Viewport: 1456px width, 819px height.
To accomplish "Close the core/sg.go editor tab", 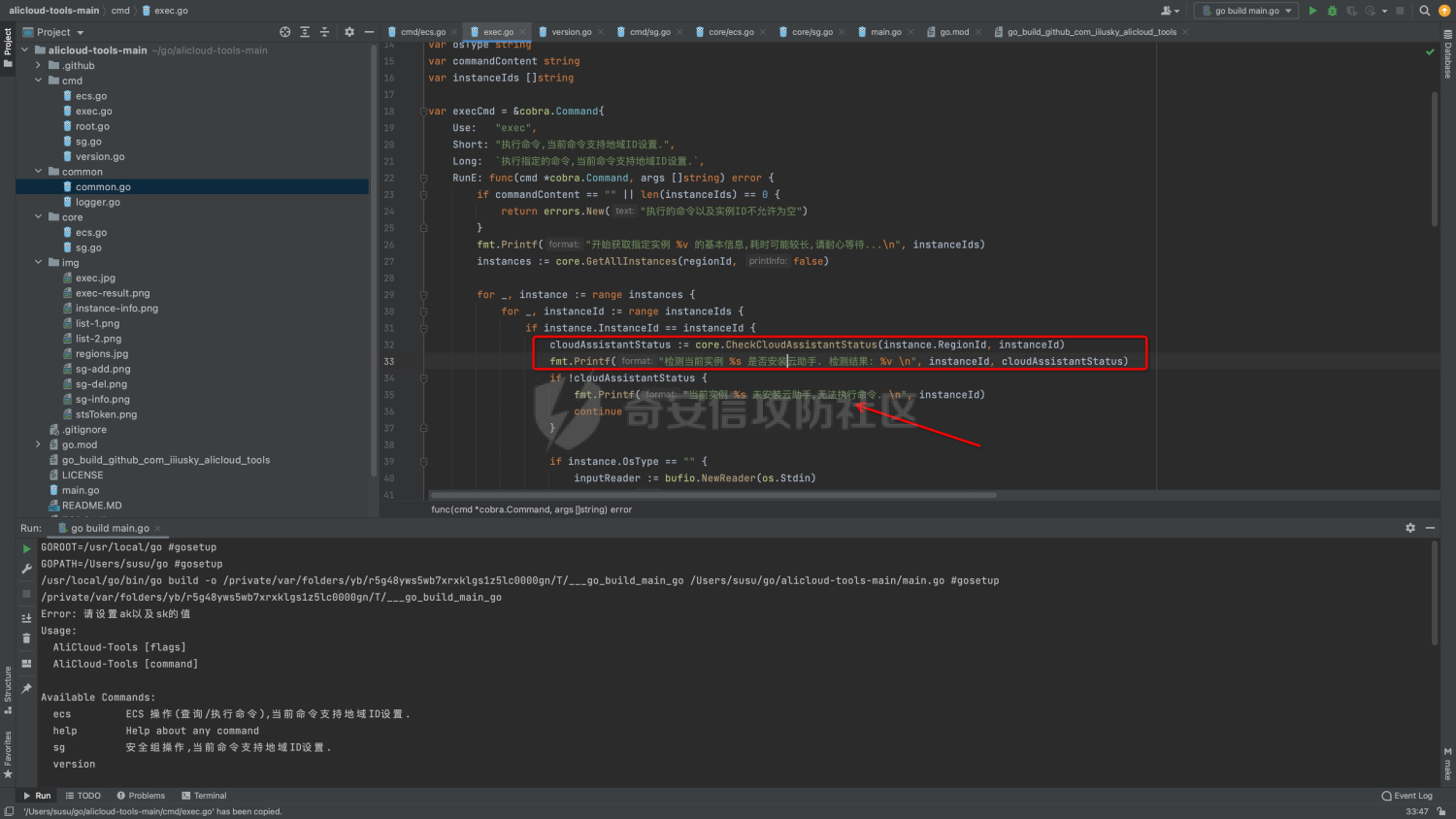I will click(841, 32).
